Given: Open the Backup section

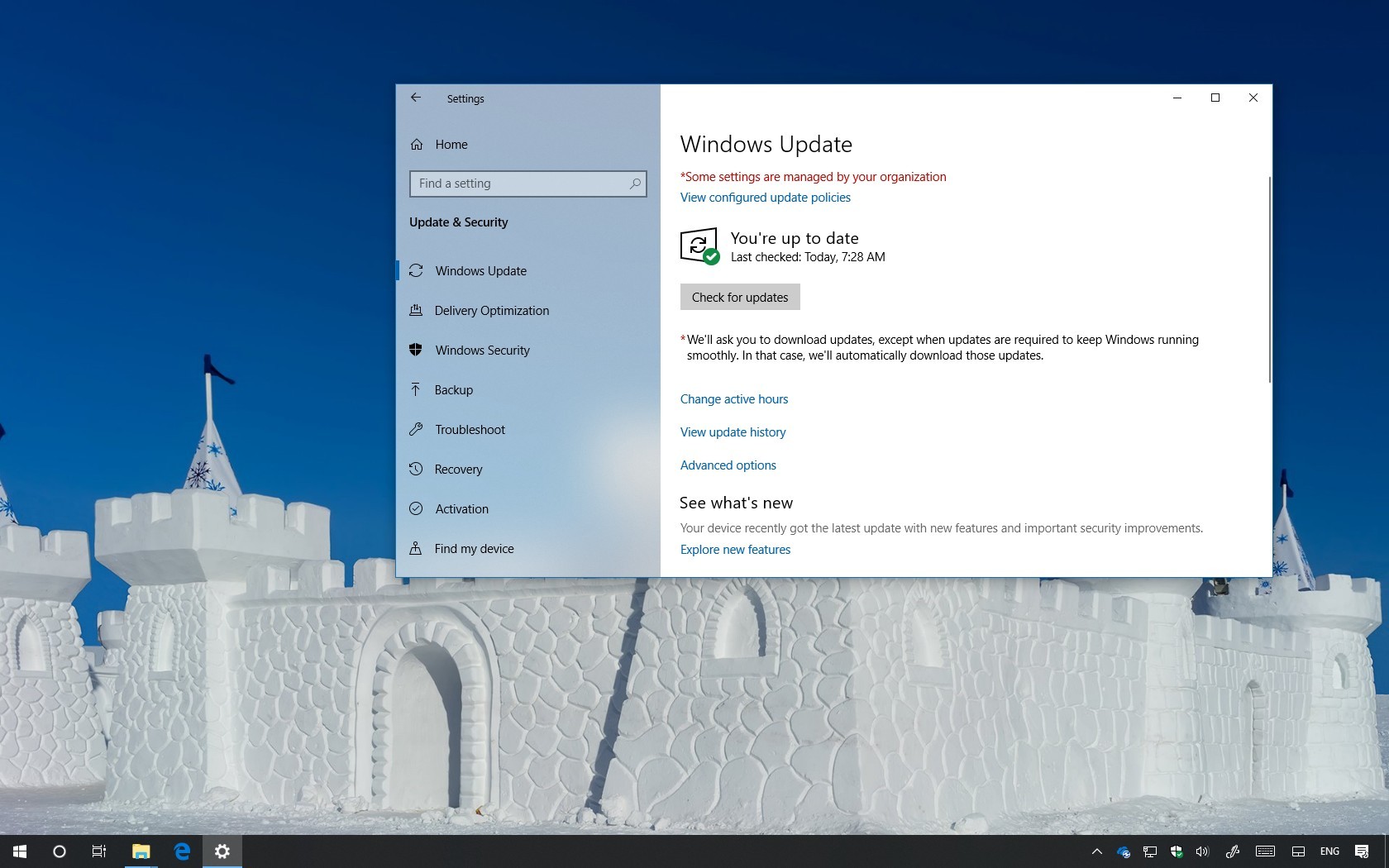Looking at the screenshot, I should point(453,390).
